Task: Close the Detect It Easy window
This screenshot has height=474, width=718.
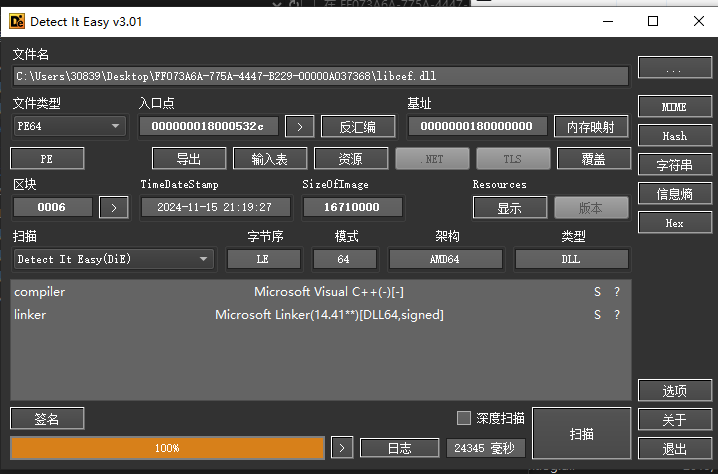Action: [699, 21]
